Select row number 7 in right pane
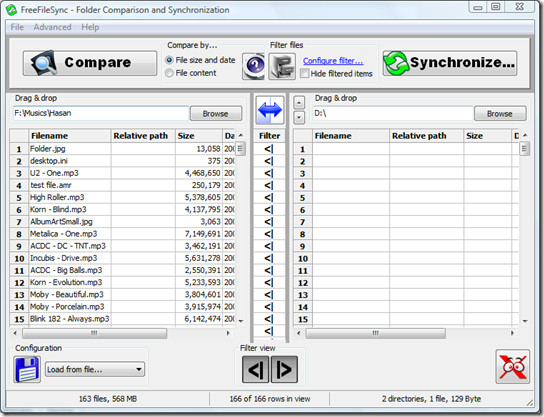Image resolution: width=544 pixels, height=417 pixels. pyautogui.click(x=303, y=222)
